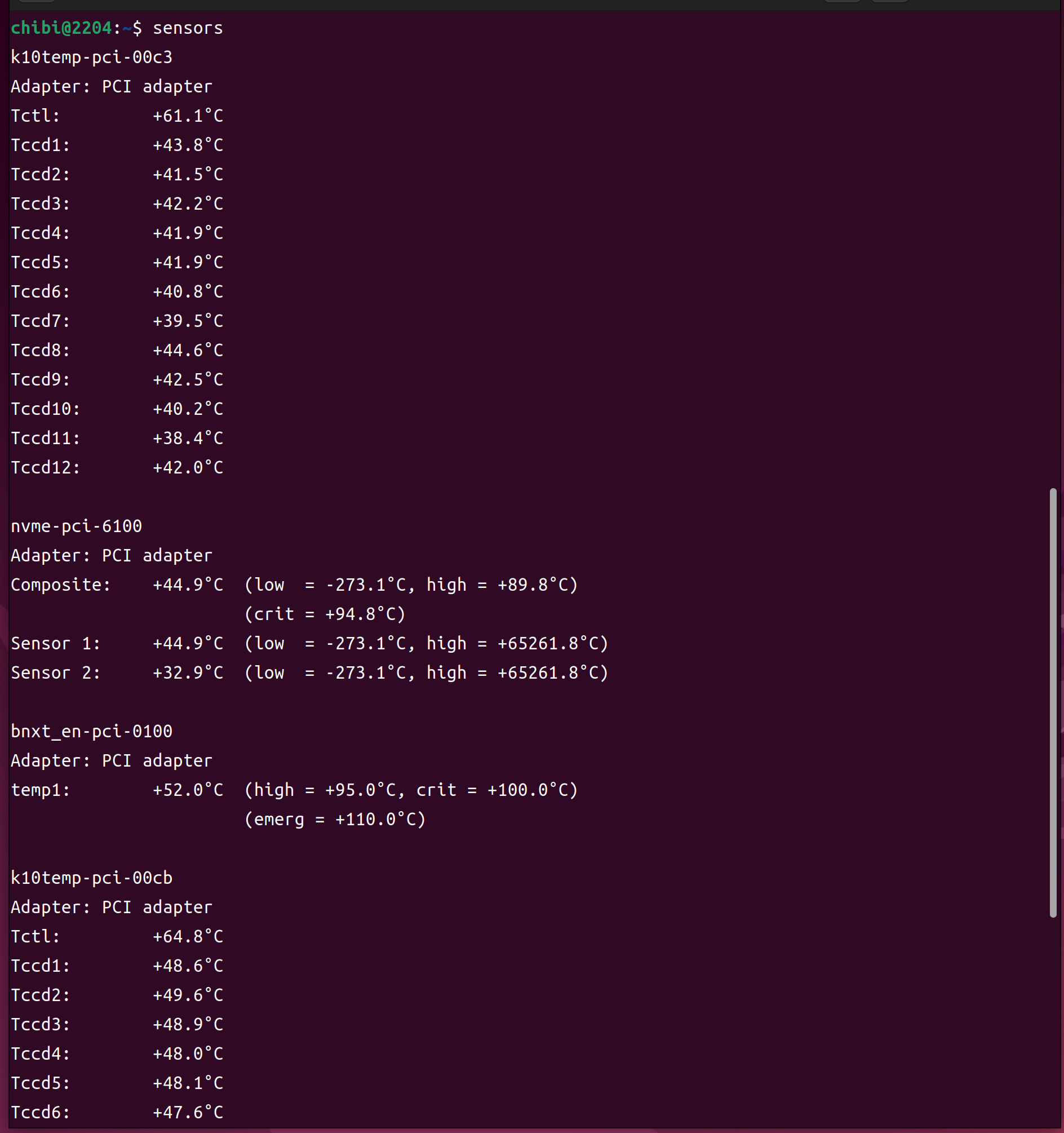Click the Tctl +61.1°C reading
The width and height of the screenshot is (1064, 1133).
coord(188,116)
